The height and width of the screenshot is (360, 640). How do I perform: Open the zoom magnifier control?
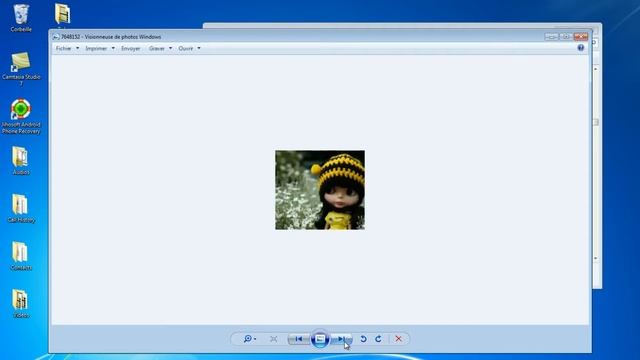tap(249, 339)
